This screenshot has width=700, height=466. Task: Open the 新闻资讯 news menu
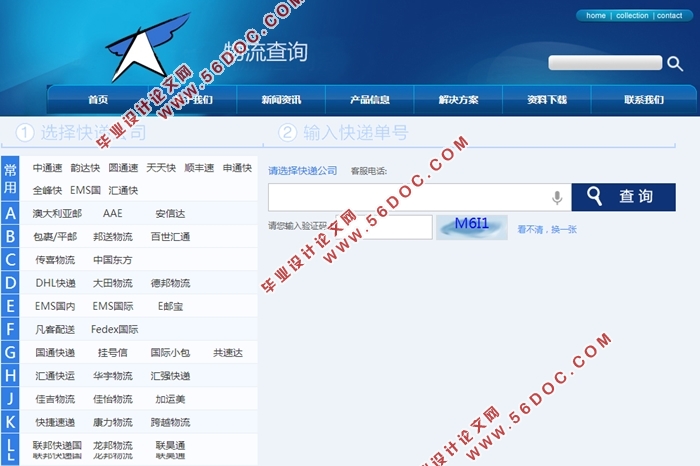280,100
